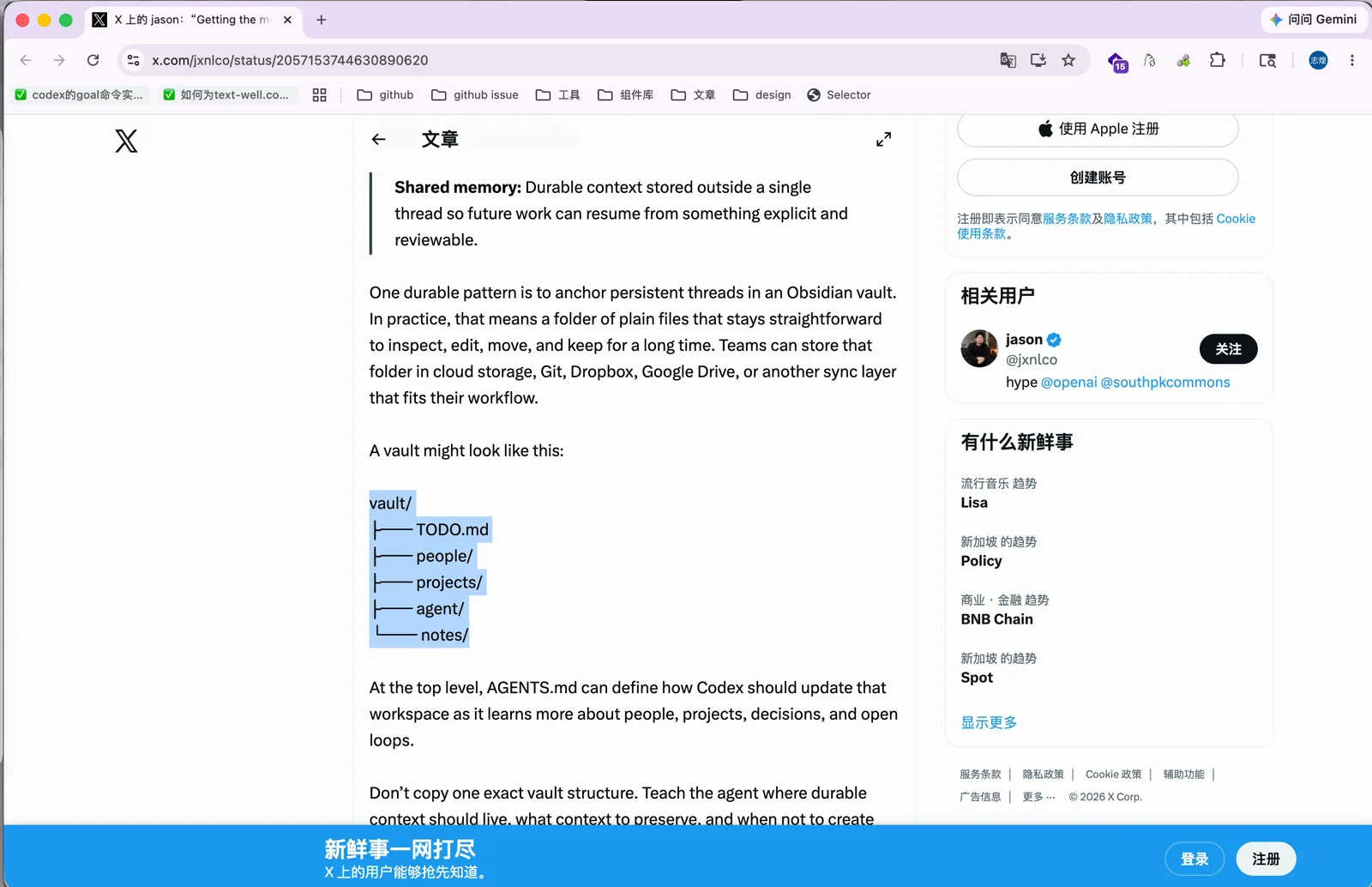Image resolution: width=1372 pixels, height=887 pixels.
Task: Open the 隐私政策 link in signup notice
Action: tap(1128, 219)
